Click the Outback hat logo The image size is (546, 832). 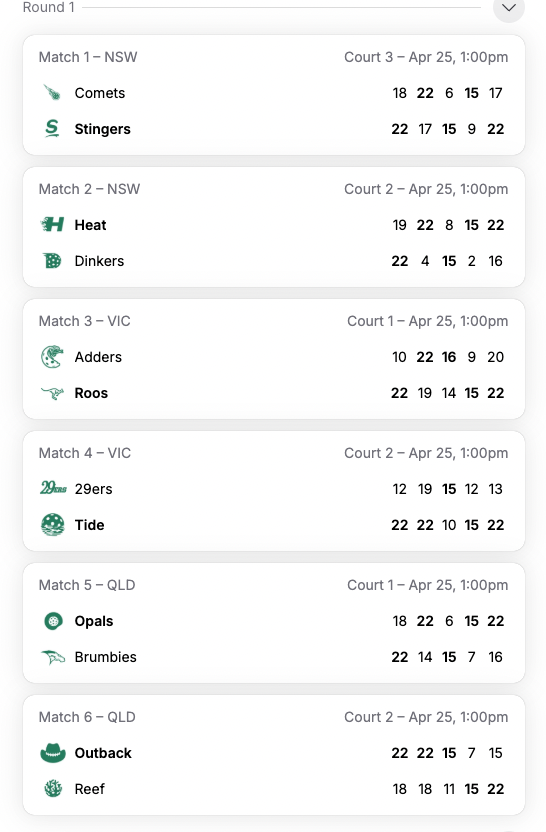pyautogui.click(x=53, y=752)
